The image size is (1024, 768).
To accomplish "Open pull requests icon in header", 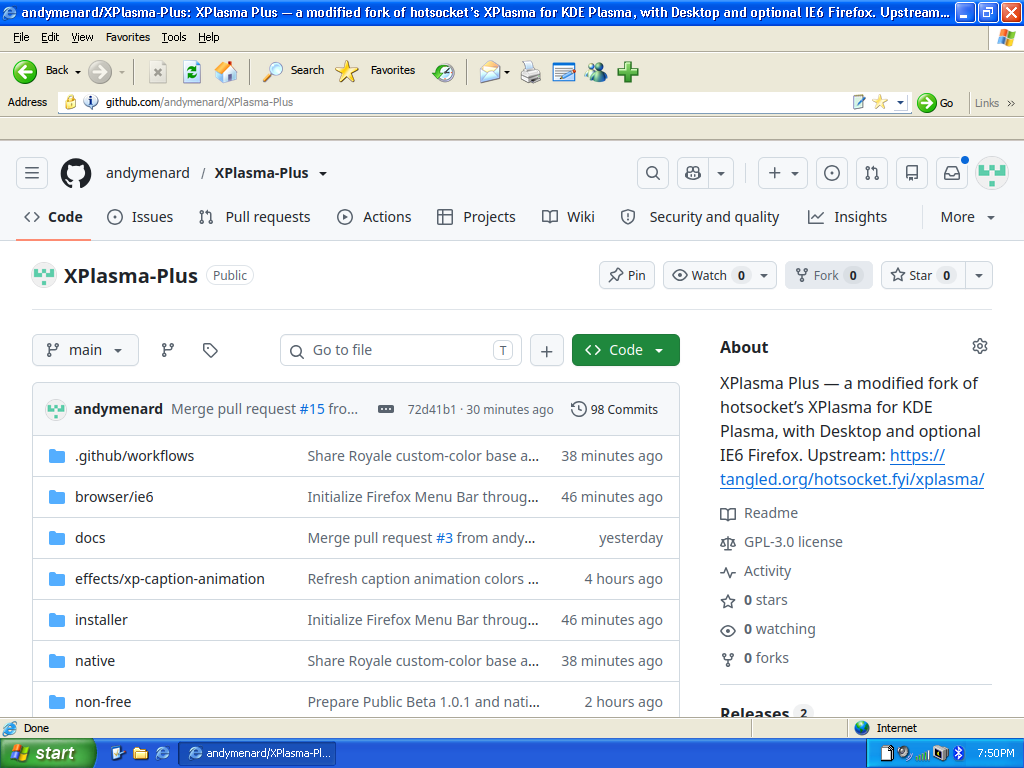I will click(872, 173).
